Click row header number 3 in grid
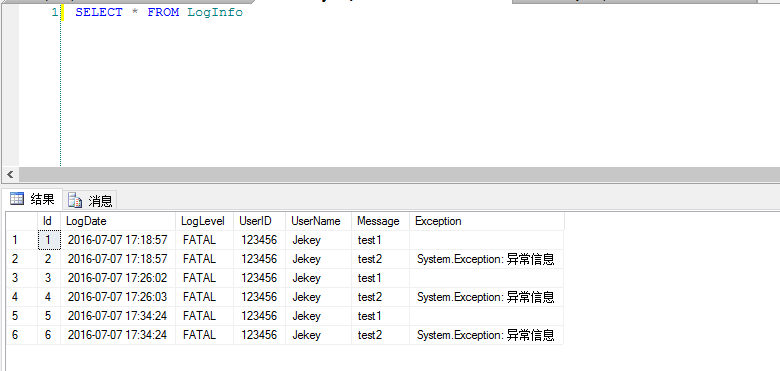The image size is (780, 371). point(22,278)
